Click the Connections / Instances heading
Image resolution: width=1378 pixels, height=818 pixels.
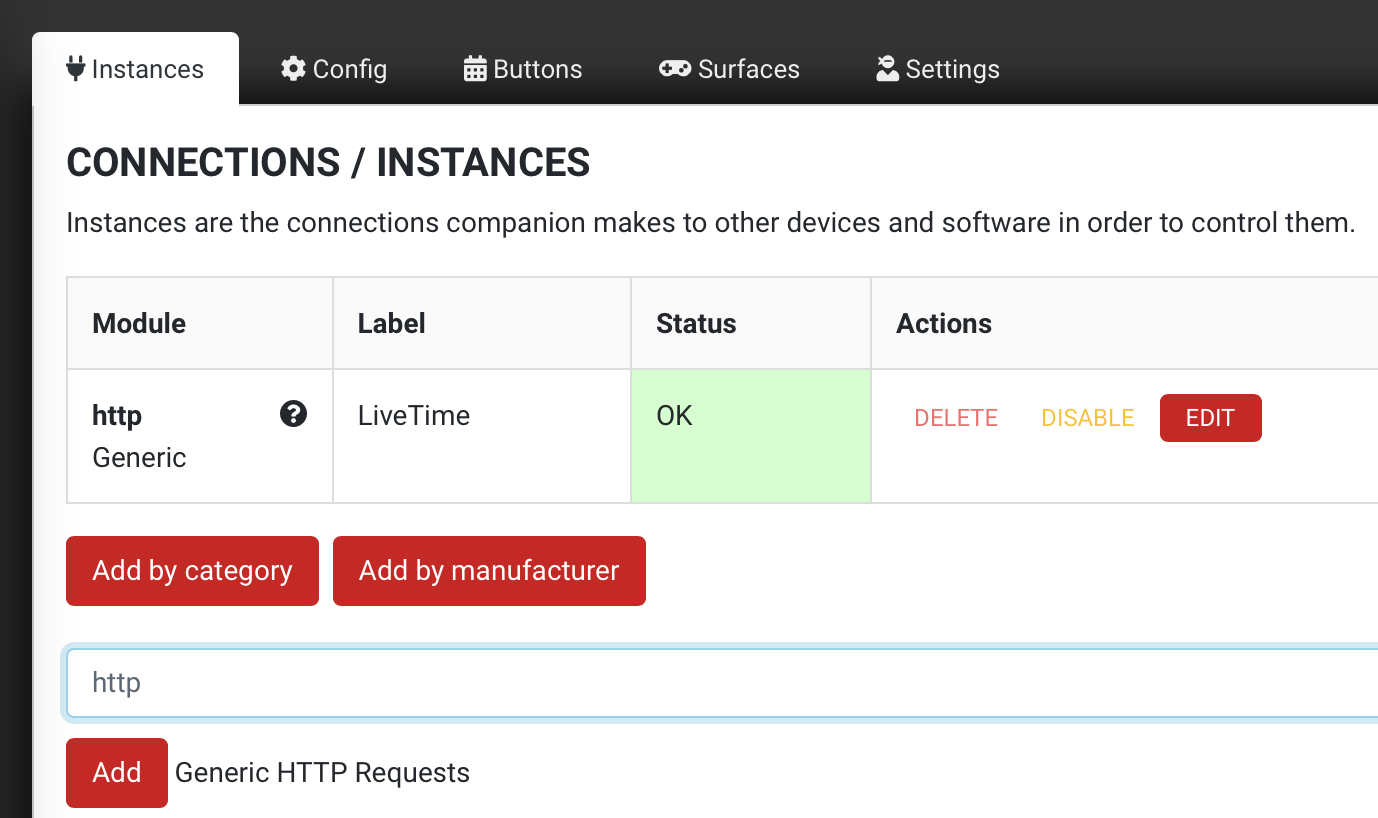tap(328, 162)
